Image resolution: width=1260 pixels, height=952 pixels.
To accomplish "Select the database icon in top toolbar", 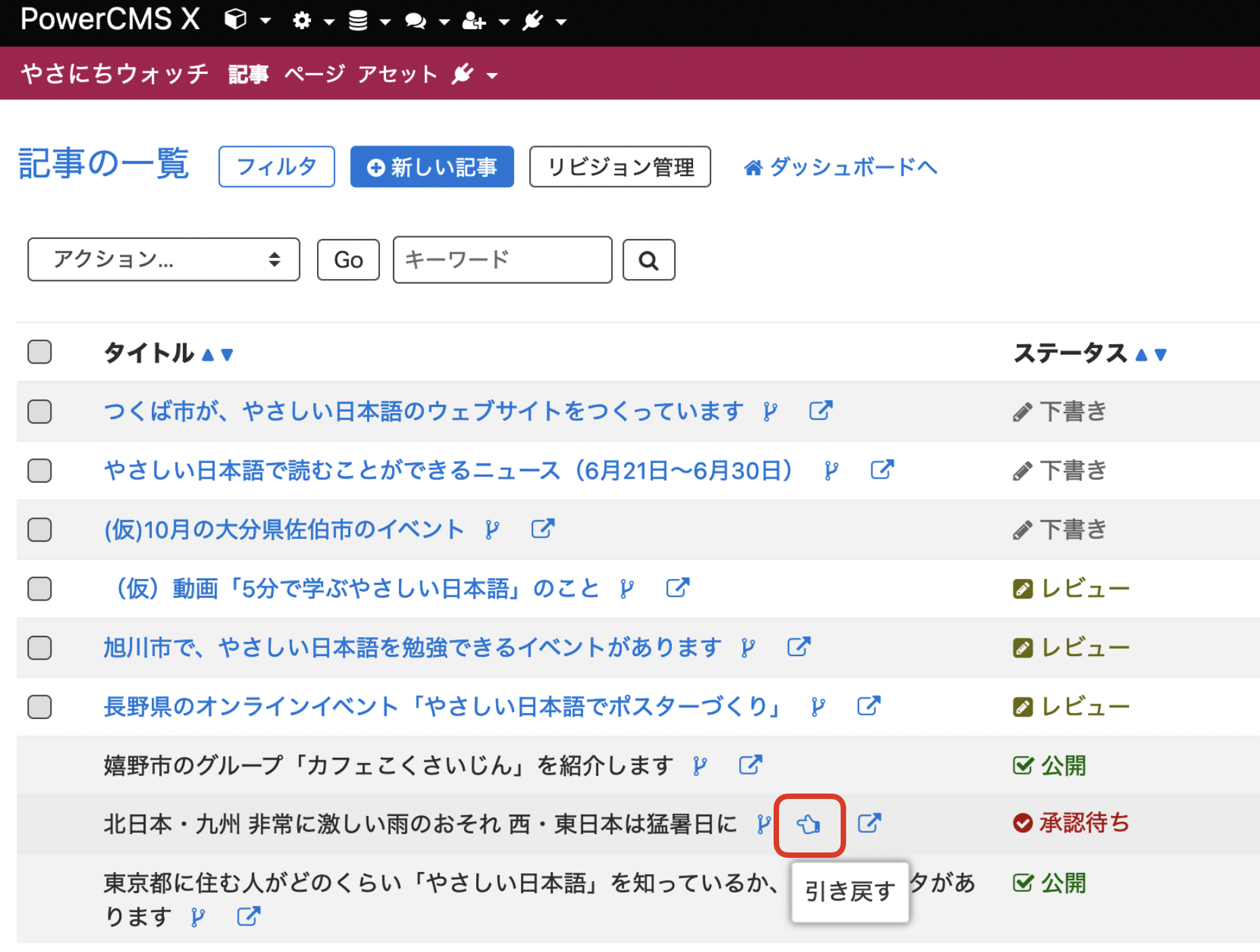I will [358, 20].
